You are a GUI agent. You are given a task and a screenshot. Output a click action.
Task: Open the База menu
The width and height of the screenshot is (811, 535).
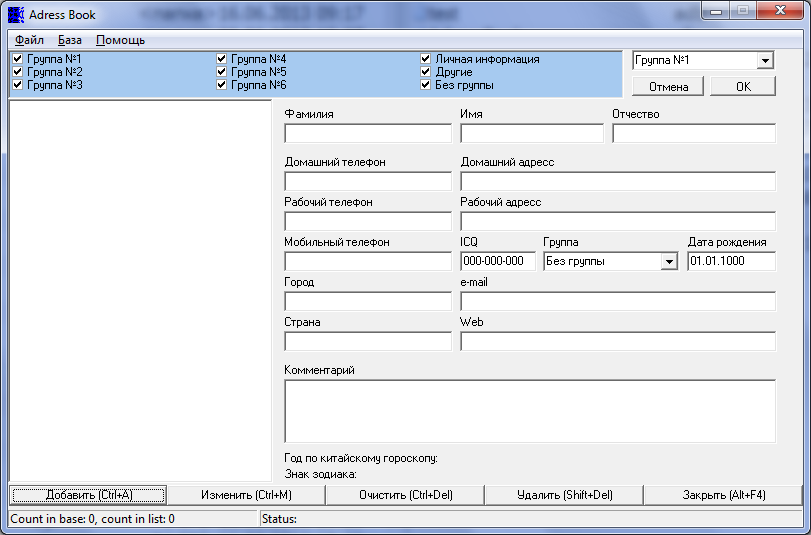coord(70,40)
